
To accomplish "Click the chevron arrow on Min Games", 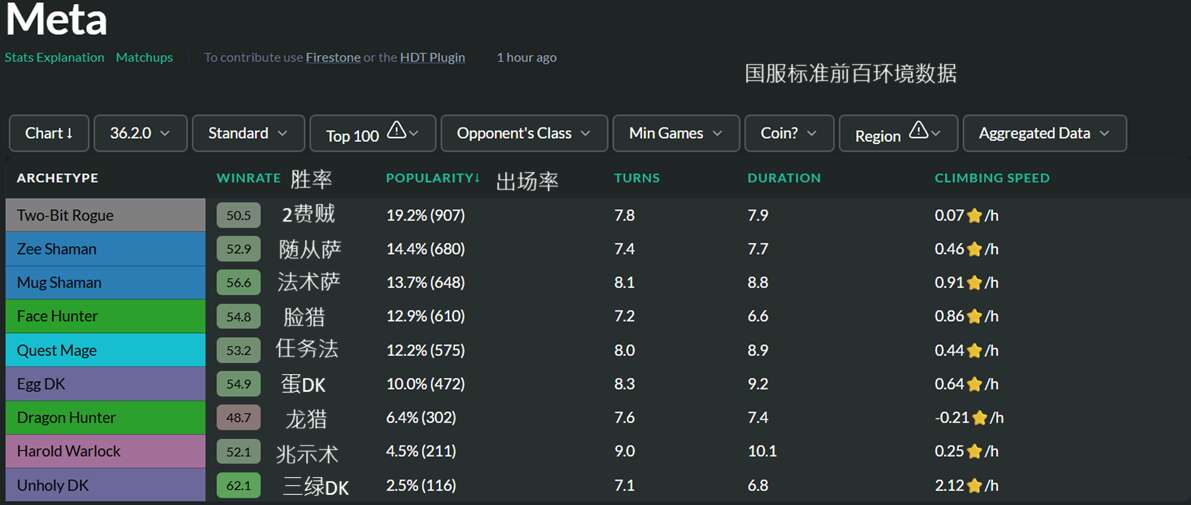I will [x=717, y=133].
